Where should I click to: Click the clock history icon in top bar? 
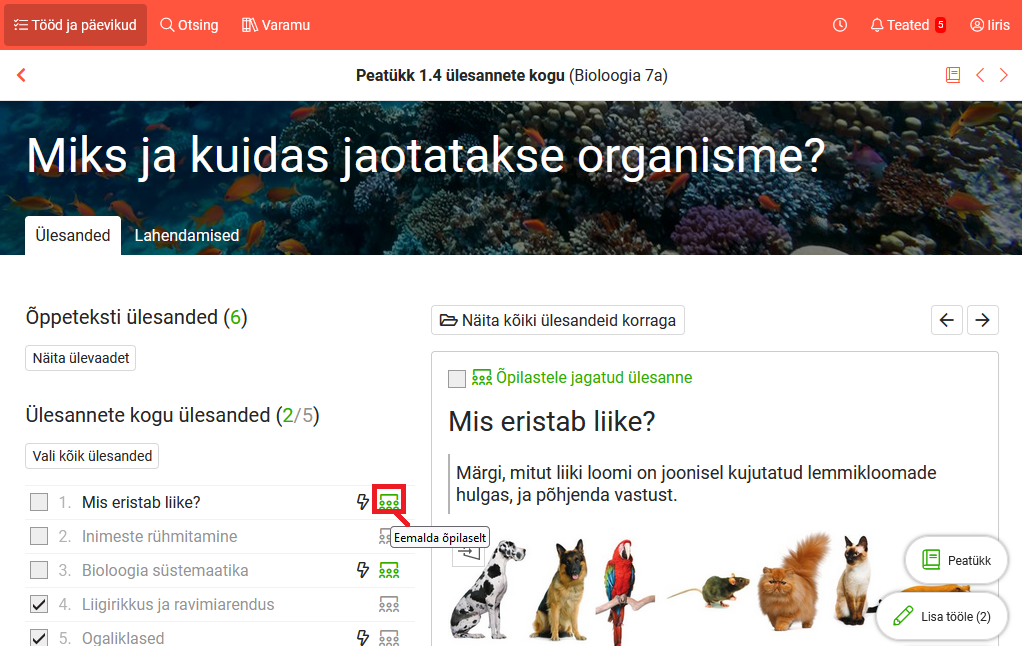coord(840,25)
